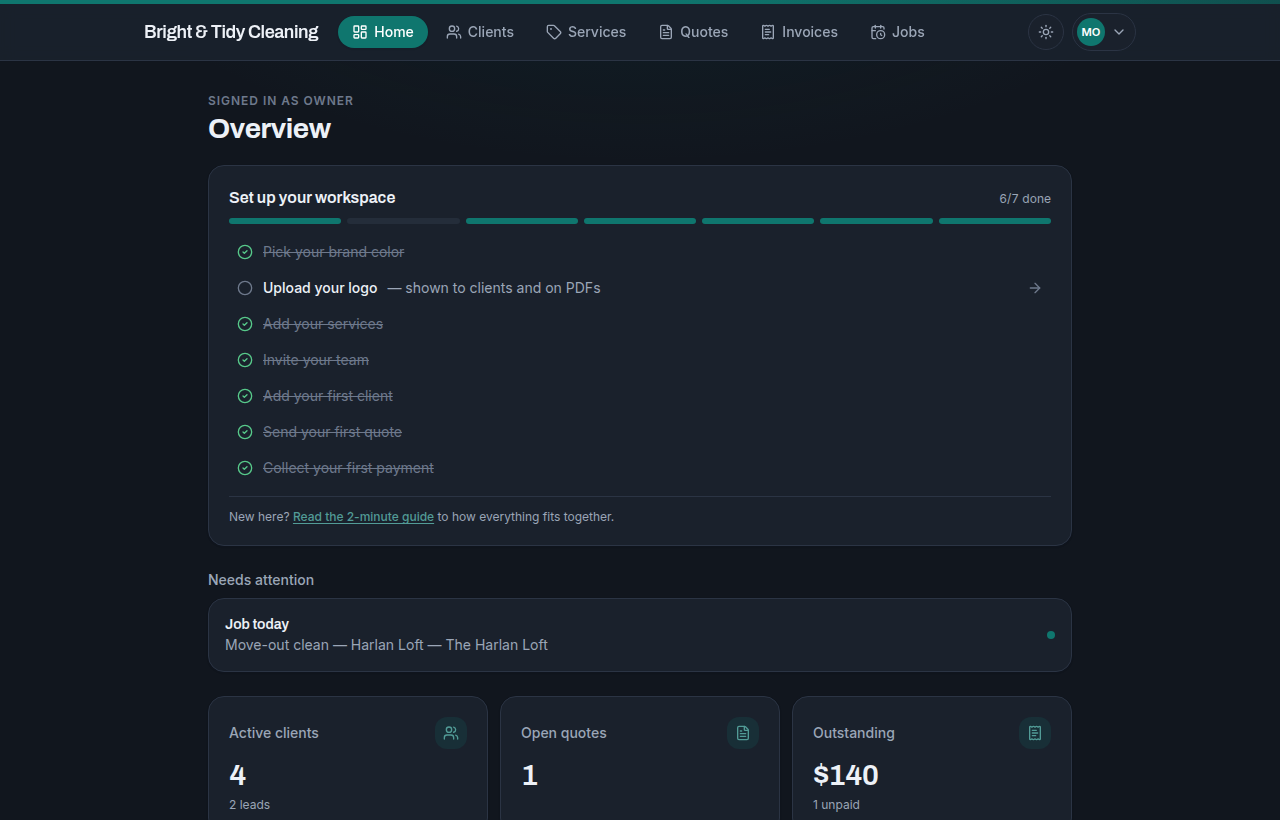Click the green status dot on Job today
Image resolution: width=1280 pixels, height=820 pixels.
[x=1051, y=635]
